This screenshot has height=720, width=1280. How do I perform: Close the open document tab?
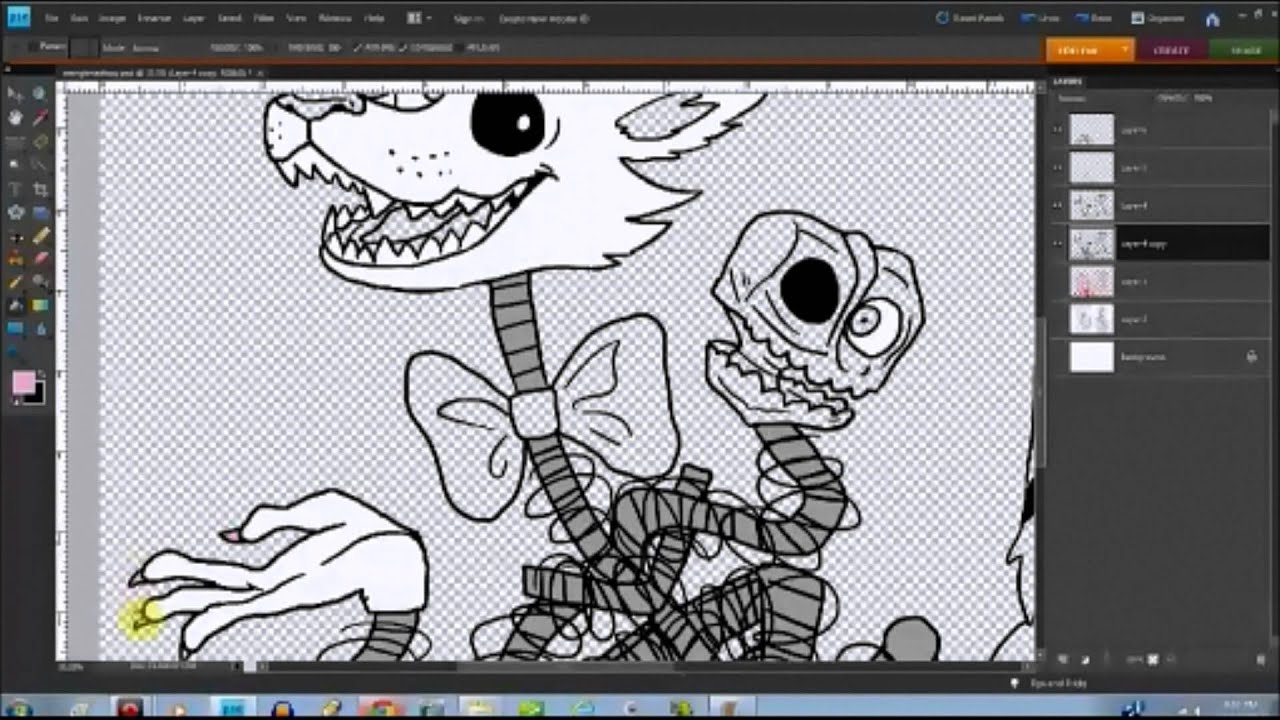click(261, 73)
